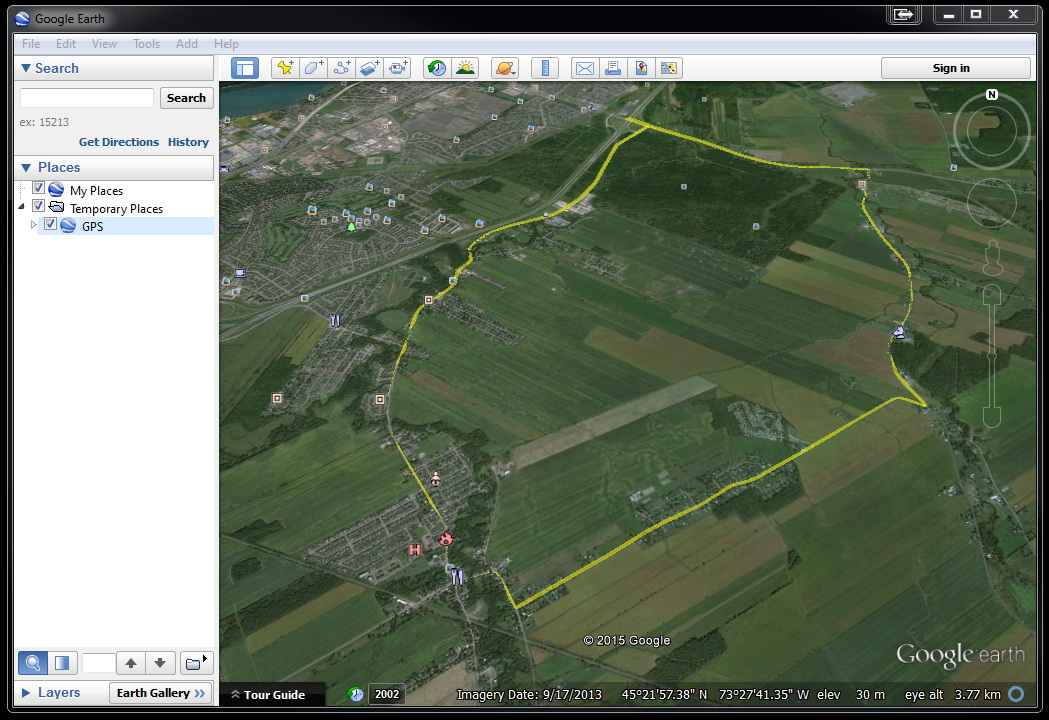Expand the Layers panel

tap(26, 693)
